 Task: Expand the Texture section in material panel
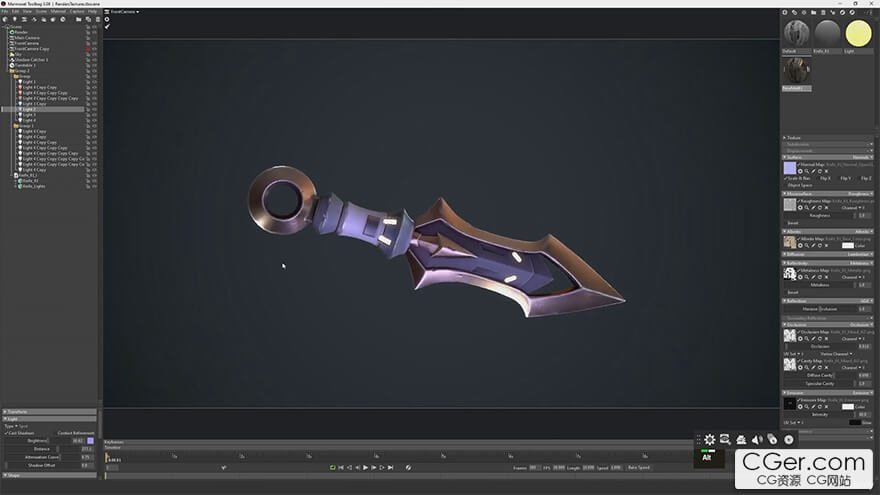[x=785, y=138]
